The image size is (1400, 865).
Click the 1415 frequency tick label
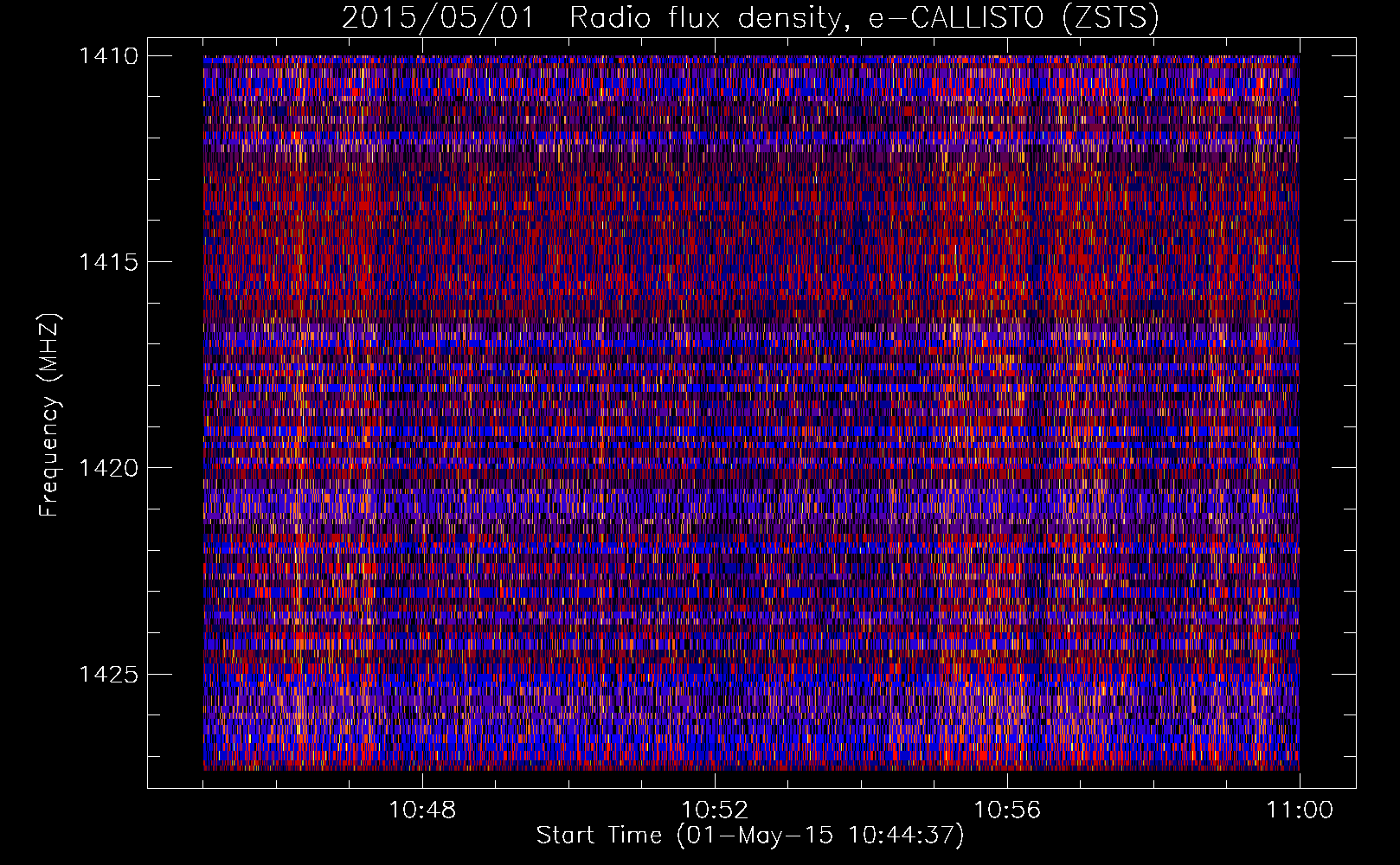(x=109, y=262)
